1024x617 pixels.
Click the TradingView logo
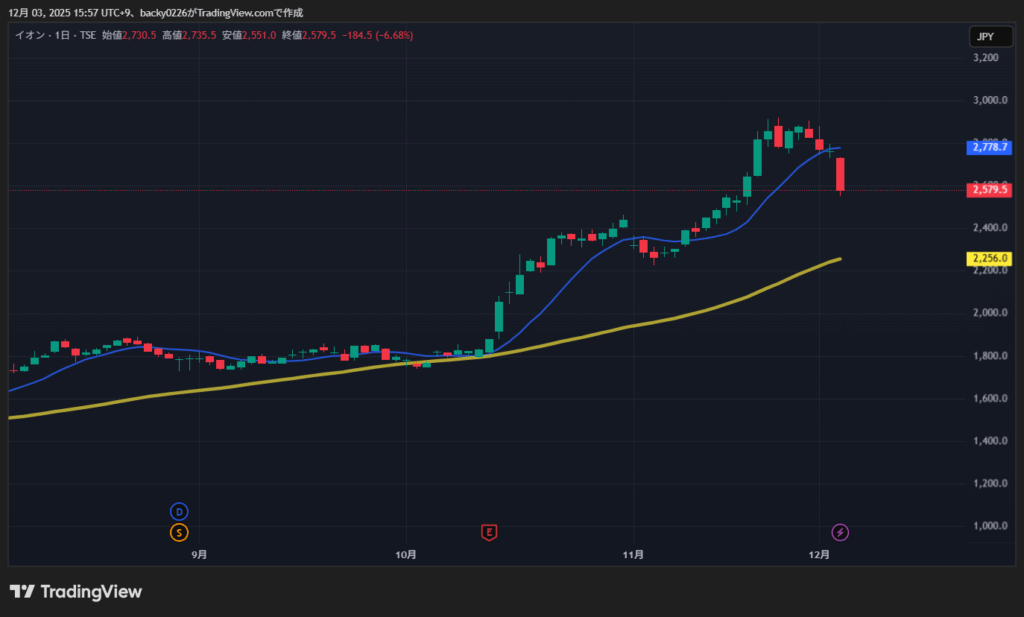click(76, 592)
